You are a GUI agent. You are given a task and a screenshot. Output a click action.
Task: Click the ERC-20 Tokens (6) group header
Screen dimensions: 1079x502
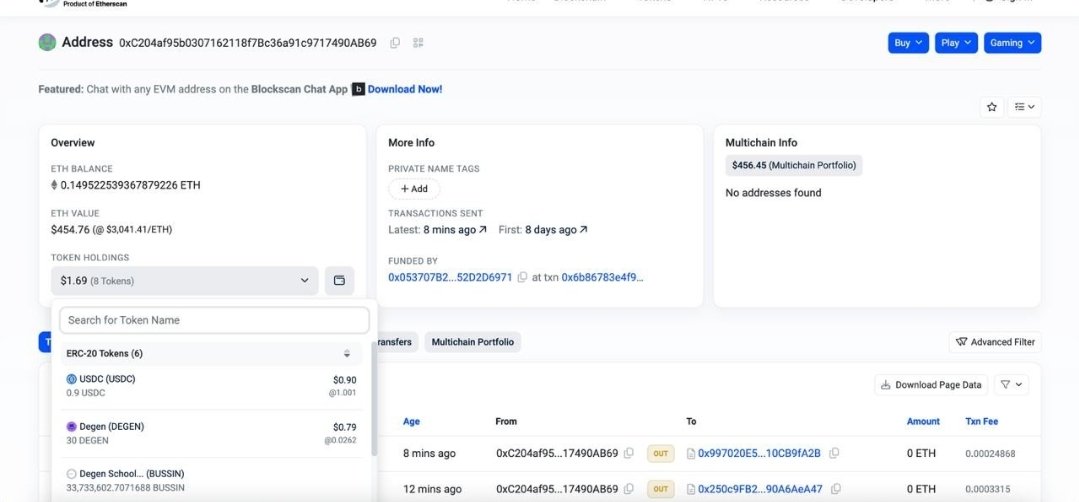[x=211, y=353]
